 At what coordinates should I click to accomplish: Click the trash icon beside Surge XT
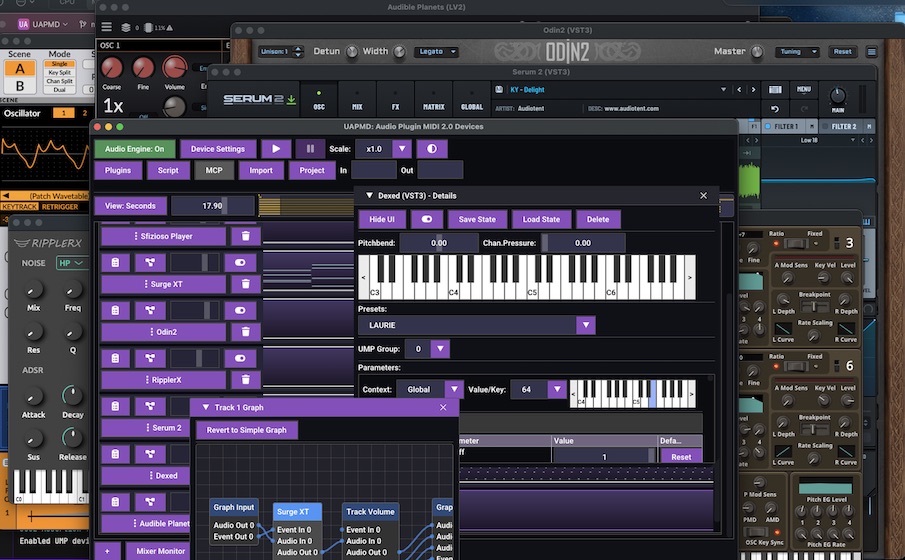(x=245, y=284)
